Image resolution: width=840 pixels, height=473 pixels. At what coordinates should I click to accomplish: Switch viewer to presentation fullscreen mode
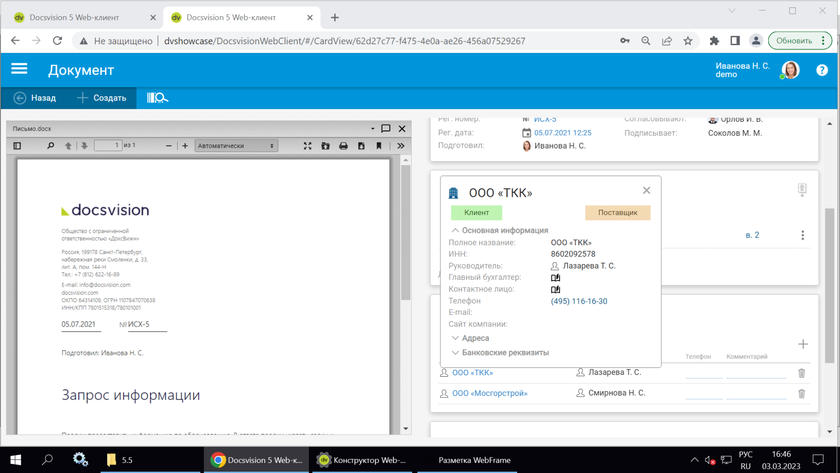(307, 146)
